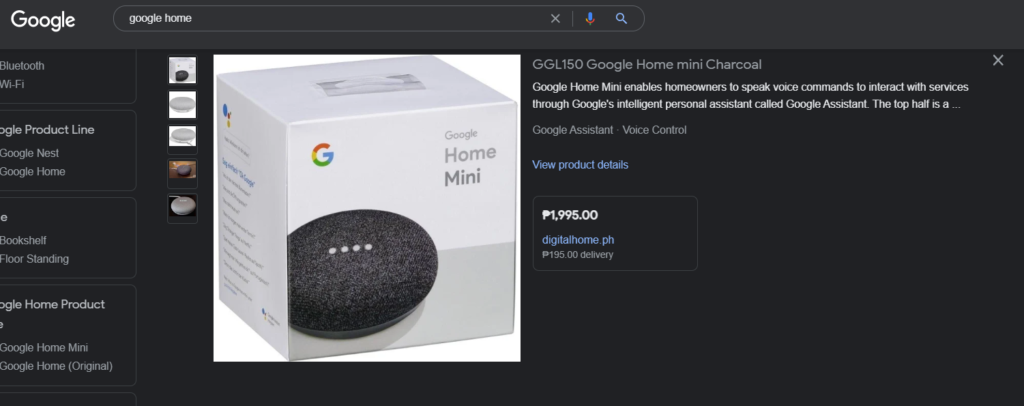The height and width of the screenshot is (406, 1024).
Task: Select the second product thumbnail
Action: tap(182, 104)
